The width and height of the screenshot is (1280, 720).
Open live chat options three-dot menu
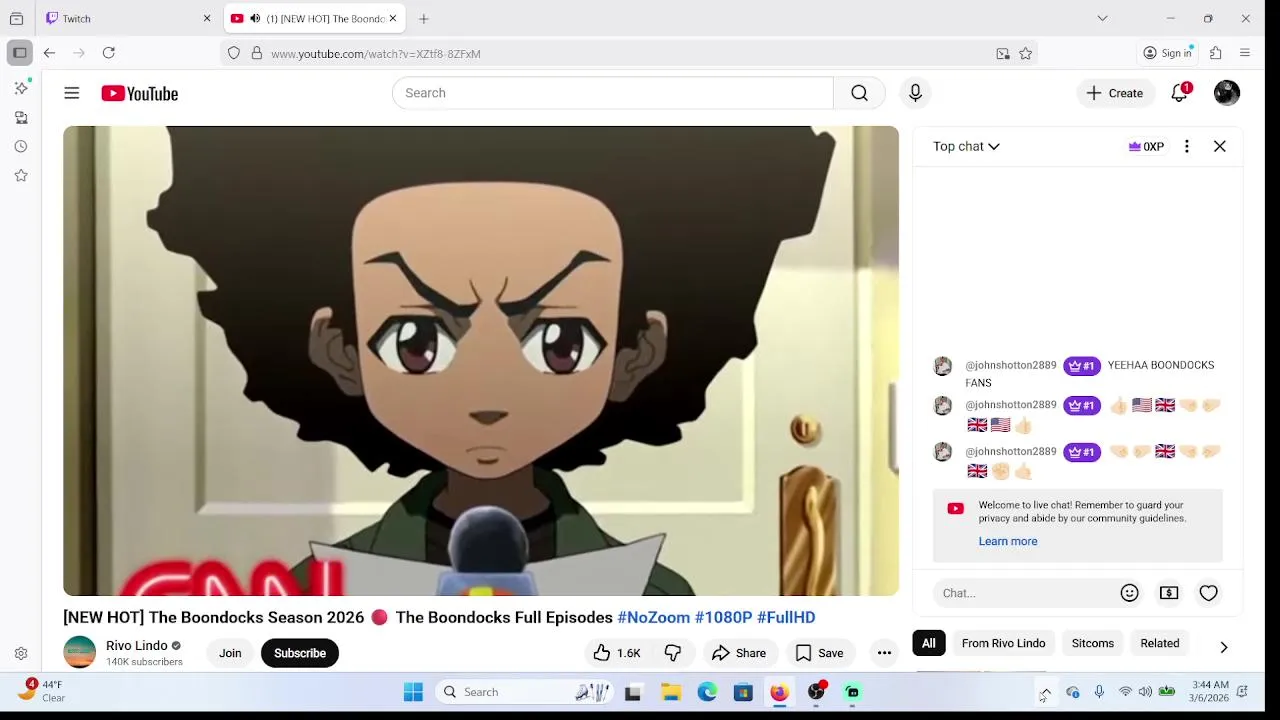(x=1187, y=147)
